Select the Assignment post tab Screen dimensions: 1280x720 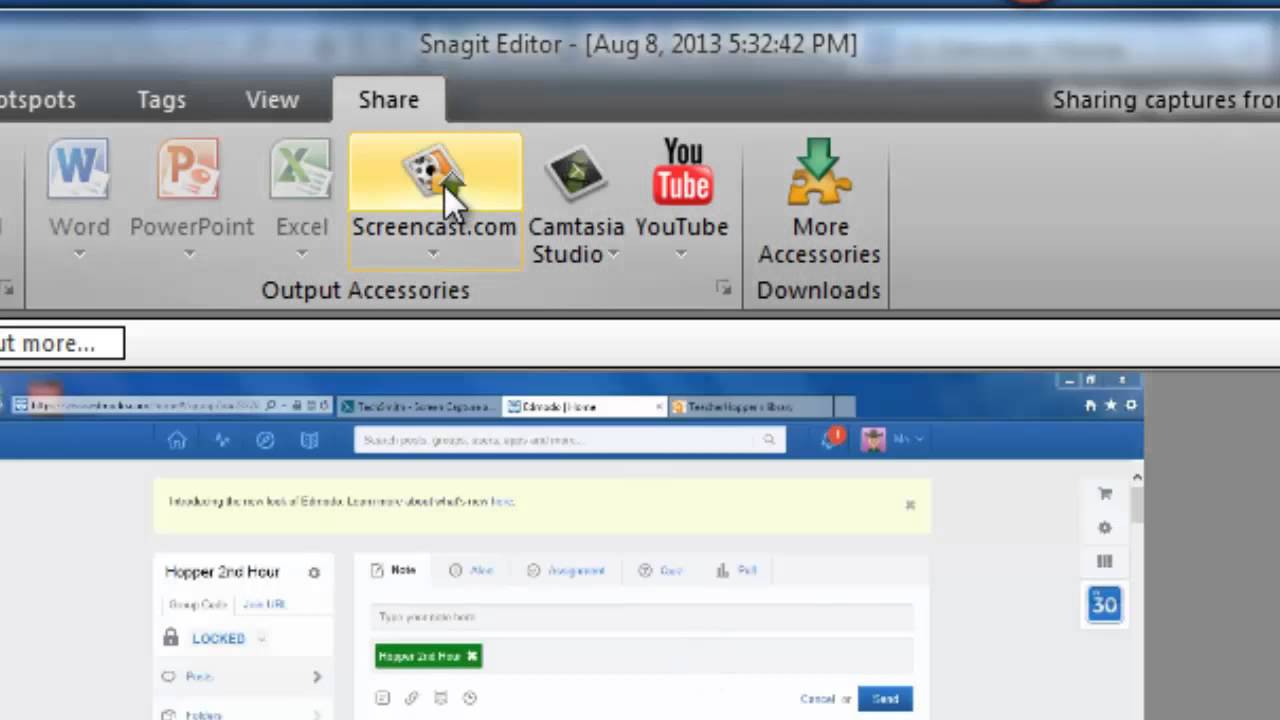coord(566,570)
